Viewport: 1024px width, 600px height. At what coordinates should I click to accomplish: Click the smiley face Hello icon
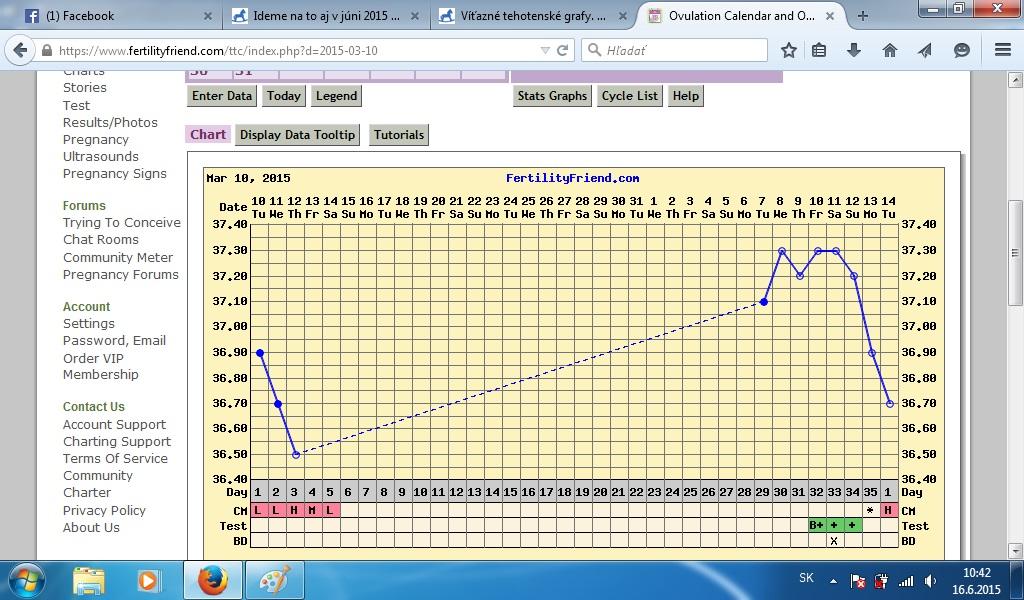tap(961, 50)
